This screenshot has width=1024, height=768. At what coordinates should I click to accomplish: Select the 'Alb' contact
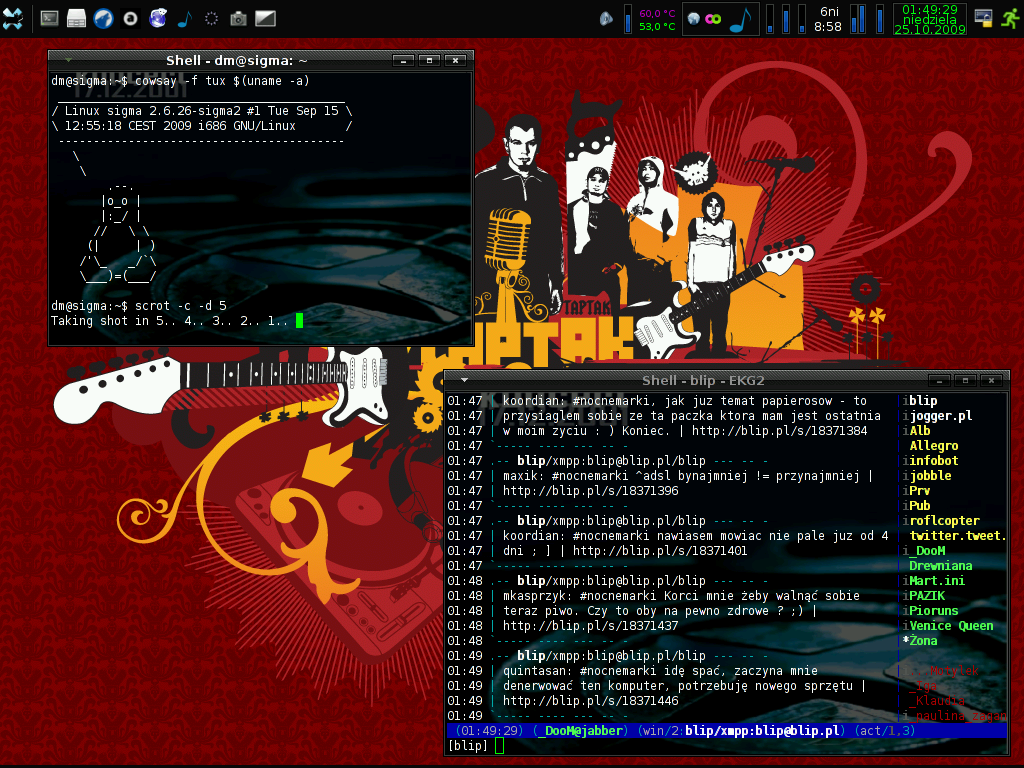[x=920, y=430]
